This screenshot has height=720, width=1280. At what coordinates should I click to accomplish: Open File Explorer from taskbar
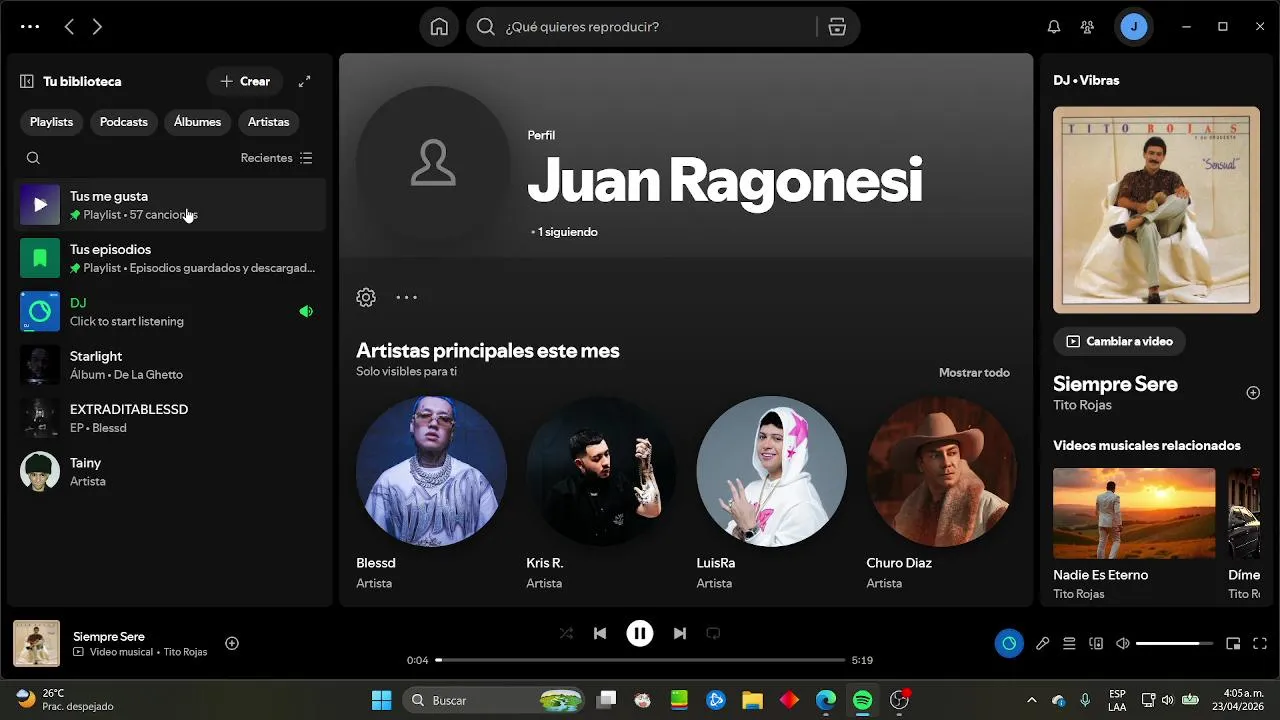click(752, 700)
